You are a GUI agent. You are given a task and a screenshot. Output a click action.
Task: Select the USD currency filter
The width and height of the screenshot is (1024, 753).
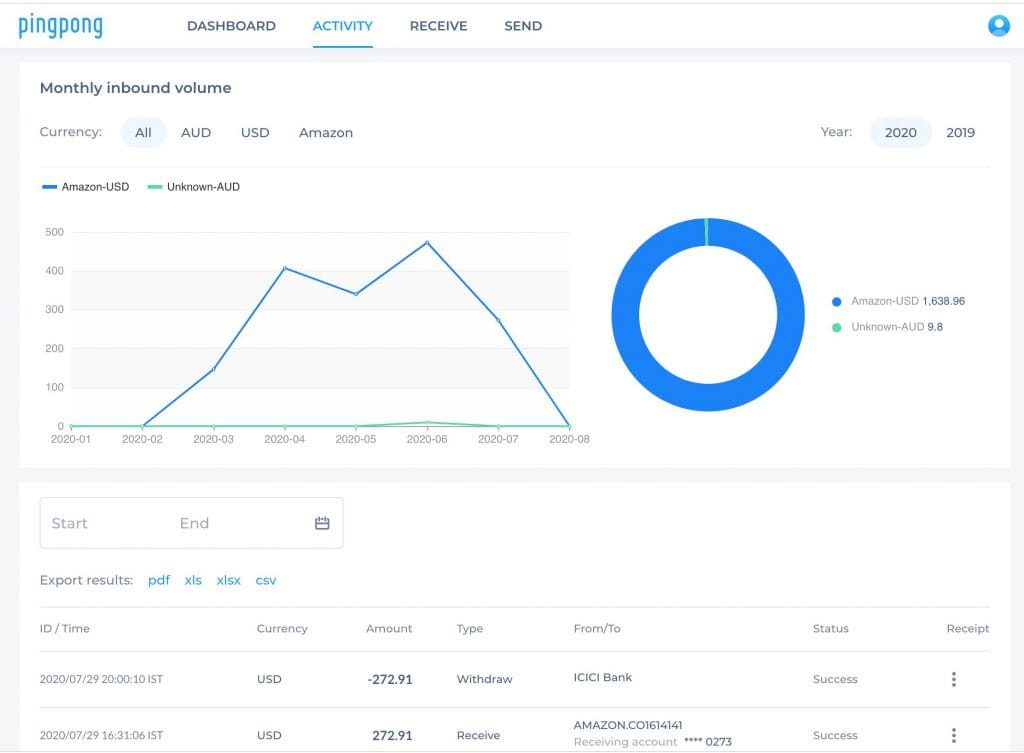click(x=255, y=132)
